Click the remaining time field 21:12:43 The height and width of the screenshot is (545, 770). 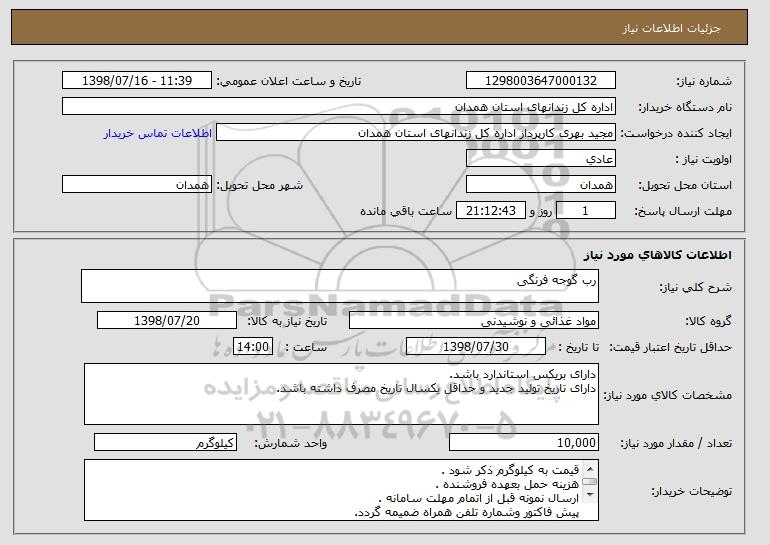[491, 211]
